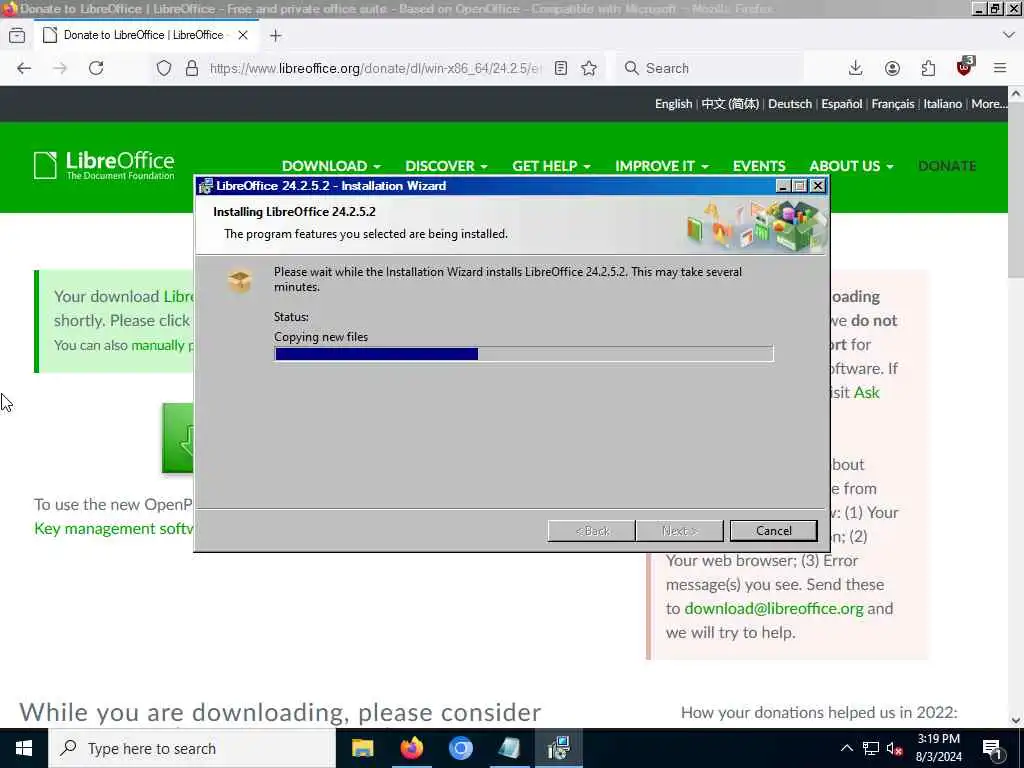Expand the list all tabs chevron
This screenshot has width=1024, height=768.
pos(1008,35)
